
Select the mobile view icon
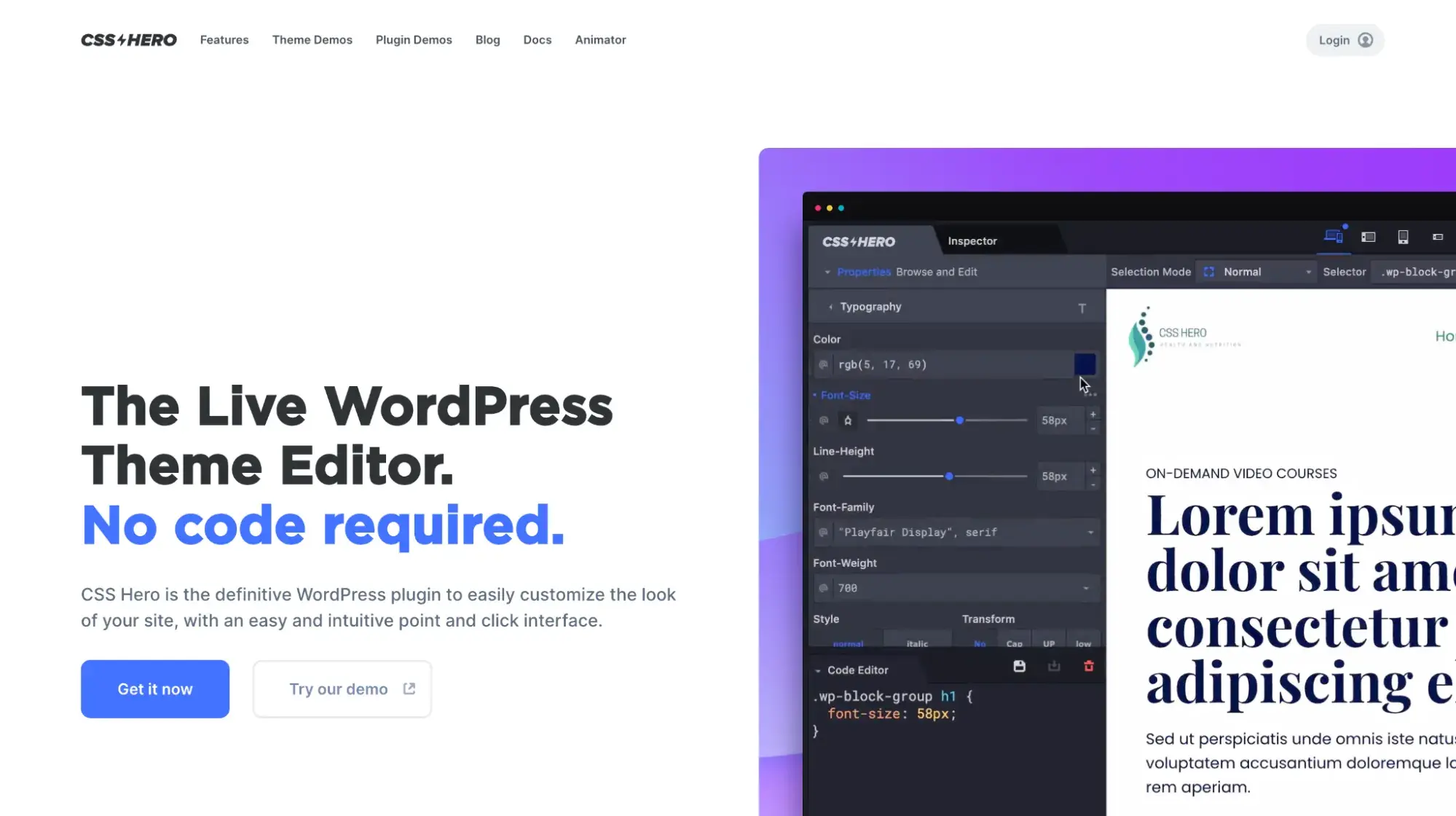(1403, 238)
